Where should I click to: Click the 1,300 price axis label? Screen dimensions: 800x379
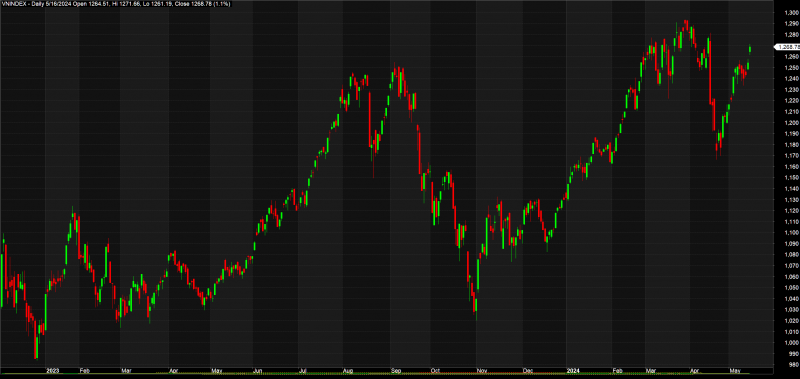[792, 13]
